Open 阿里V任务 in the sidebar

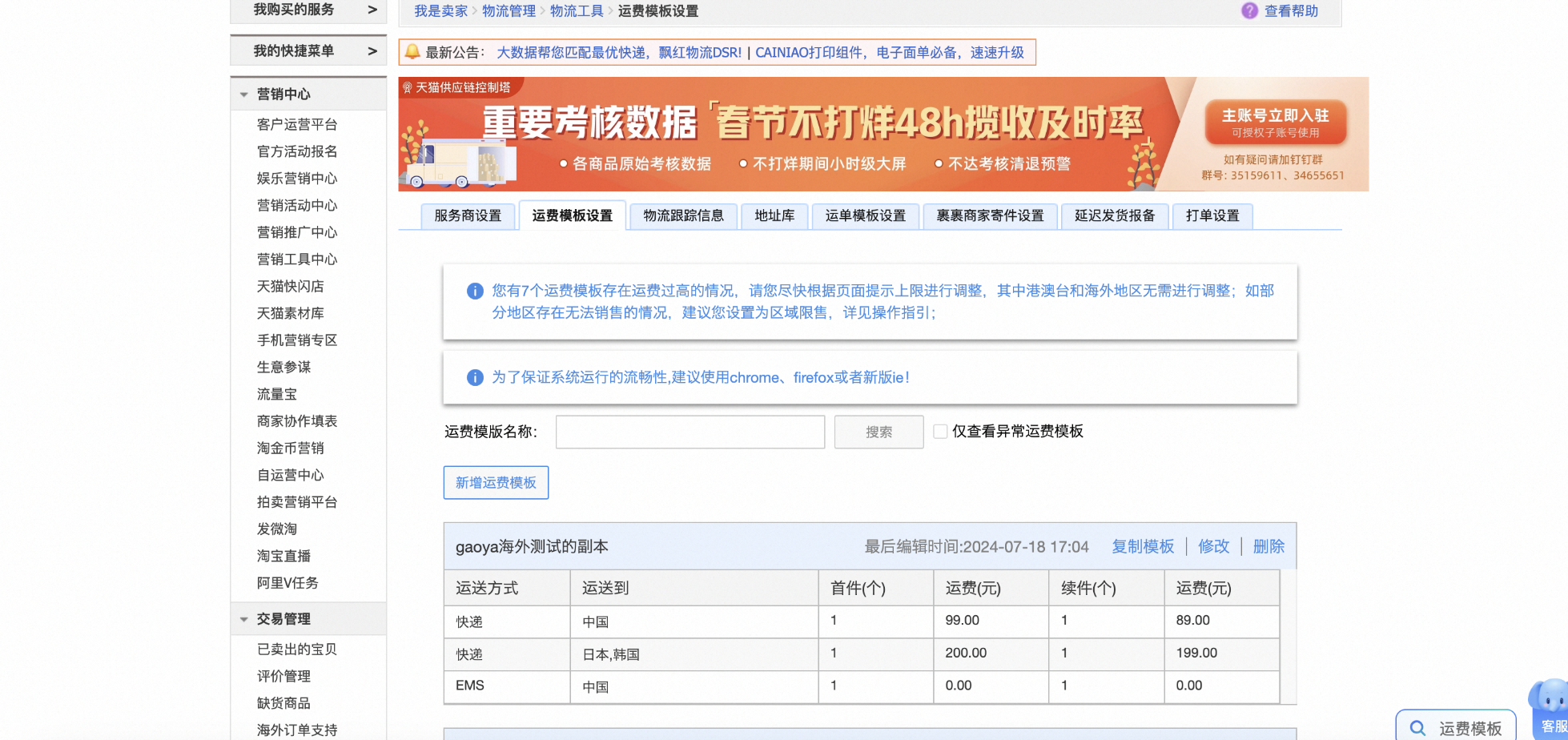pos(287,583)
